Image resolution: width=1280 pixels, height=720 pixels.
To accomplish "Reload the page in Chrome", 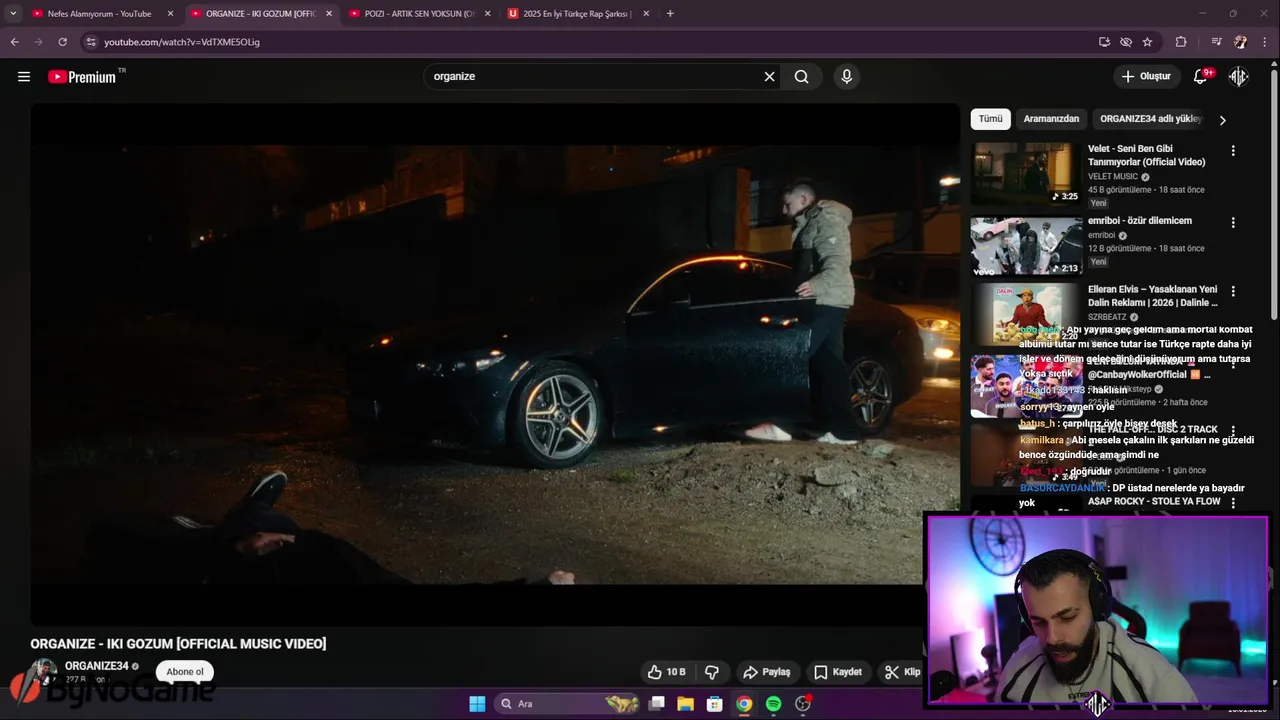I will tap(62, 42).
